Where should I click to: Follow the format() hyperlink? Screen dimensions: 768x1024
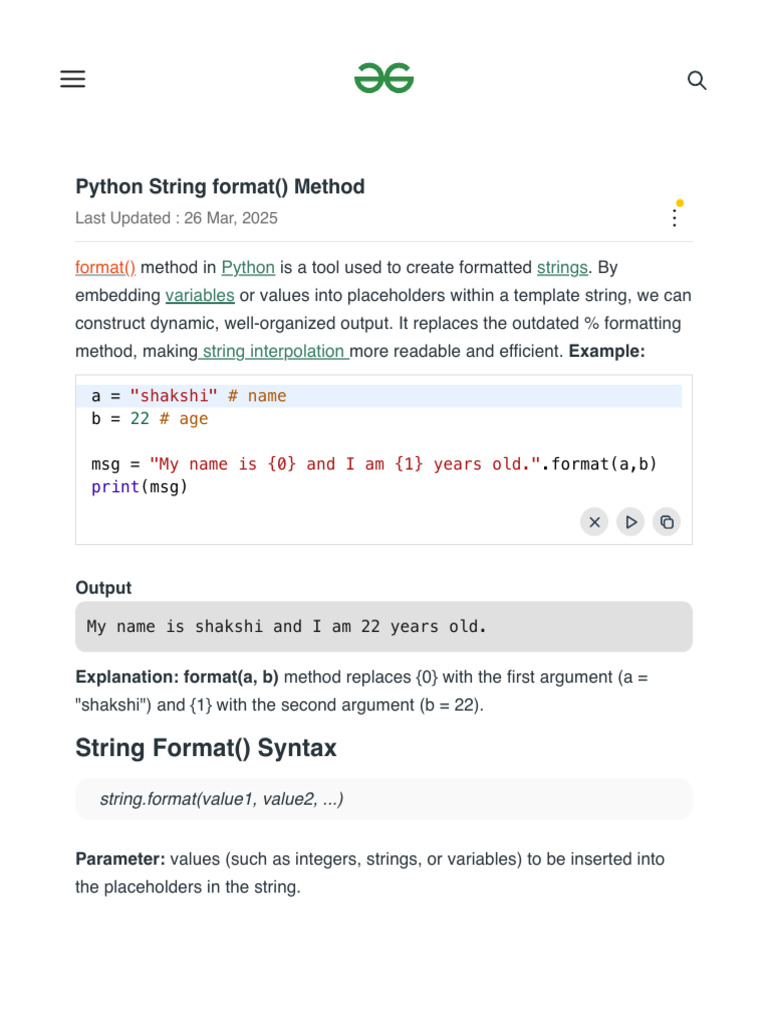click(105, 267)
